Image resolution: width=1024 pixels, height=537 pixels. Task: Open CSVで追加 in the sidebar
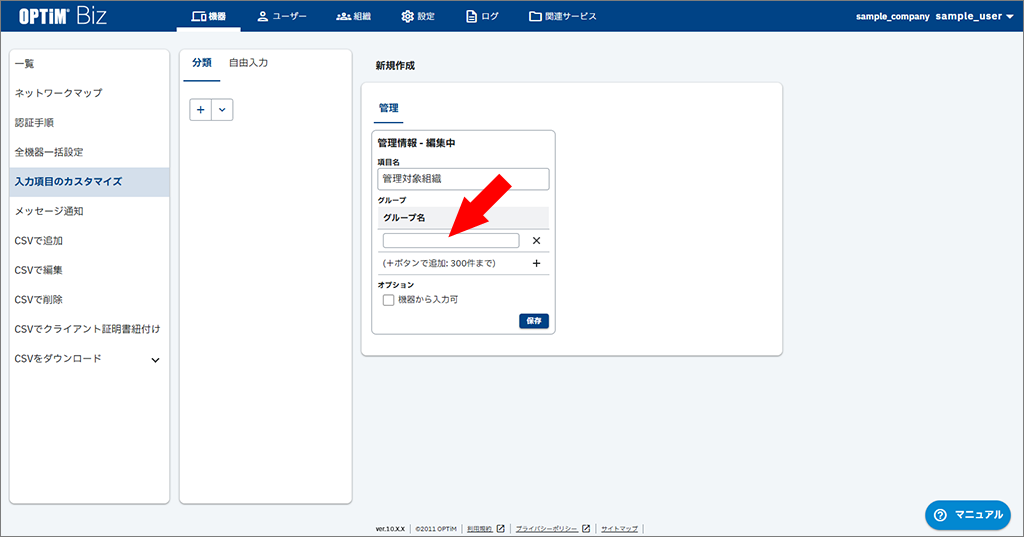point(89,240)
